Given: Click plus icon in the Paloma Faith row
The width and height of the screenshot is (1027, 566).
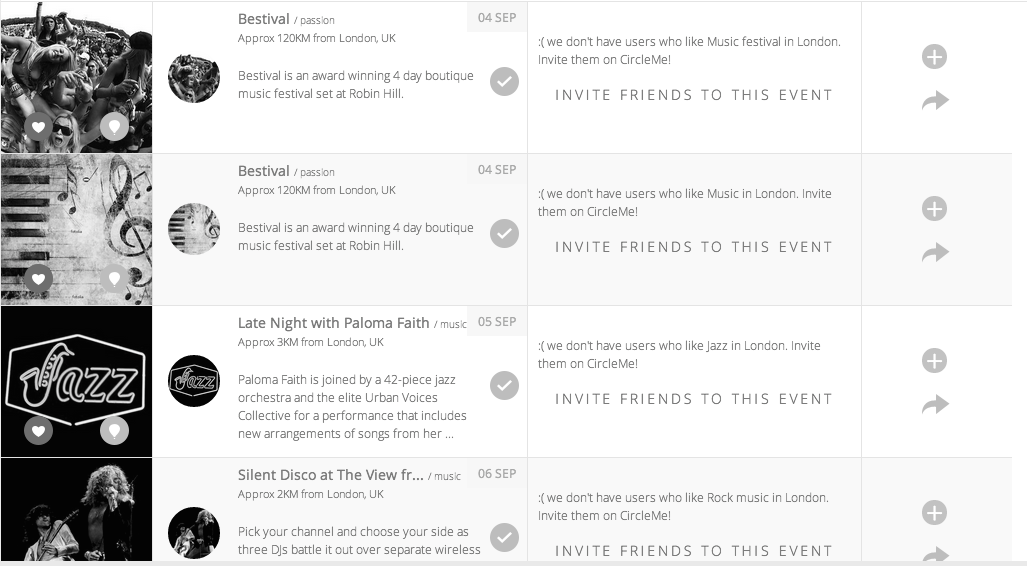Looking at the screenshot, I should point(934,361).
